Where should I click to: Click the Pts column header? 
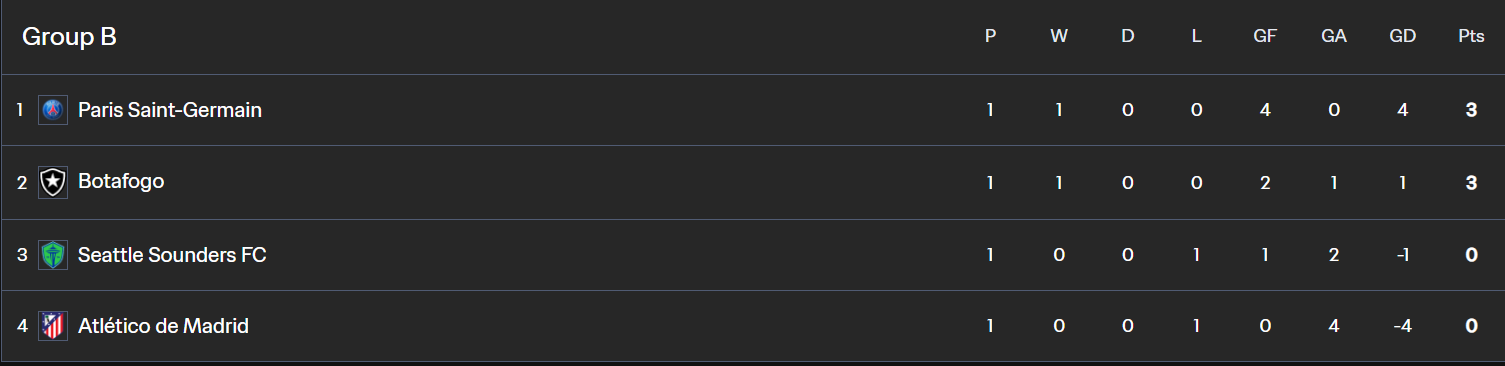(x=1471, y=36)
